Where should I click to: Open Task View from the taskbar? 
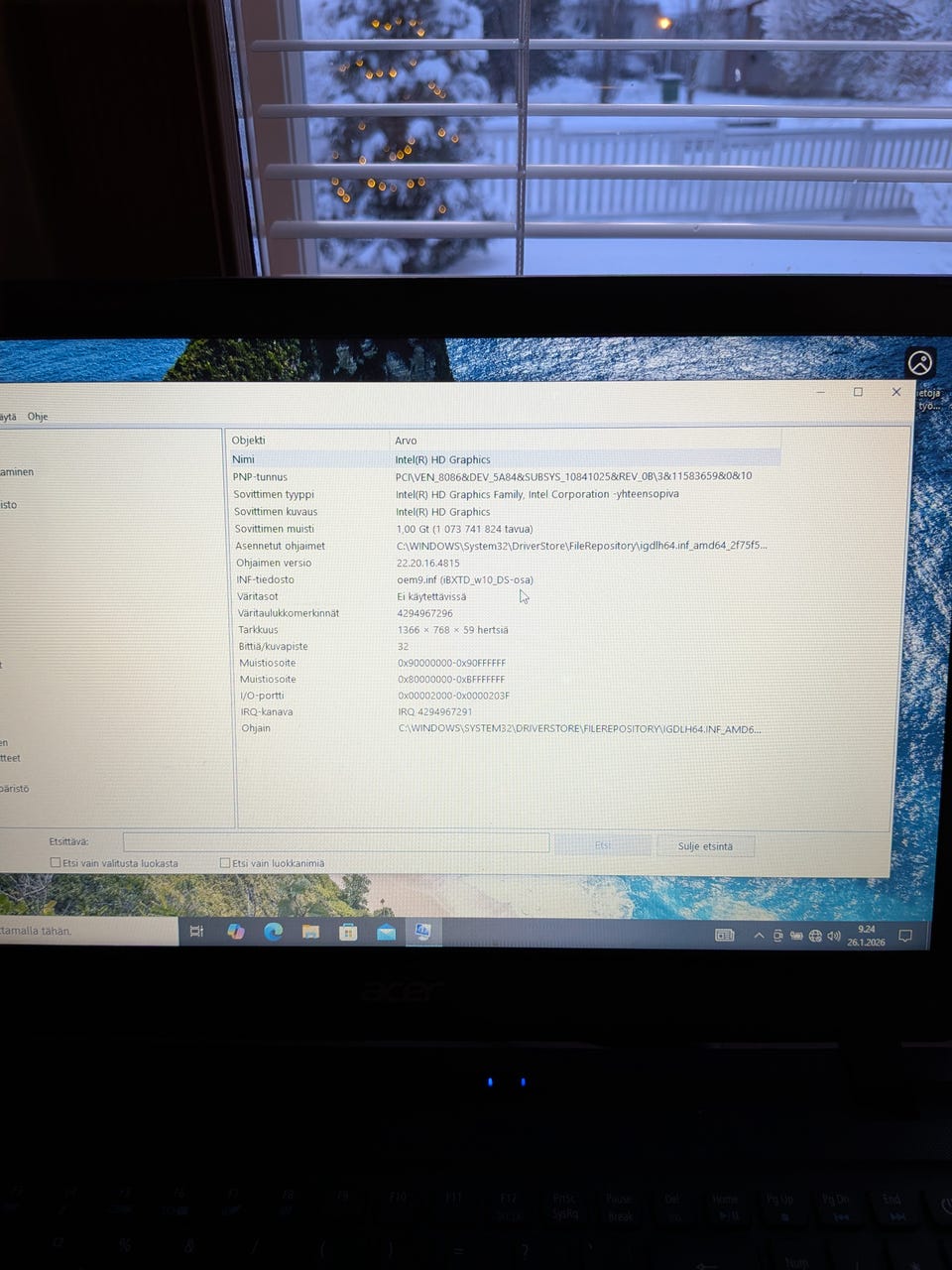tap(196, 931)
